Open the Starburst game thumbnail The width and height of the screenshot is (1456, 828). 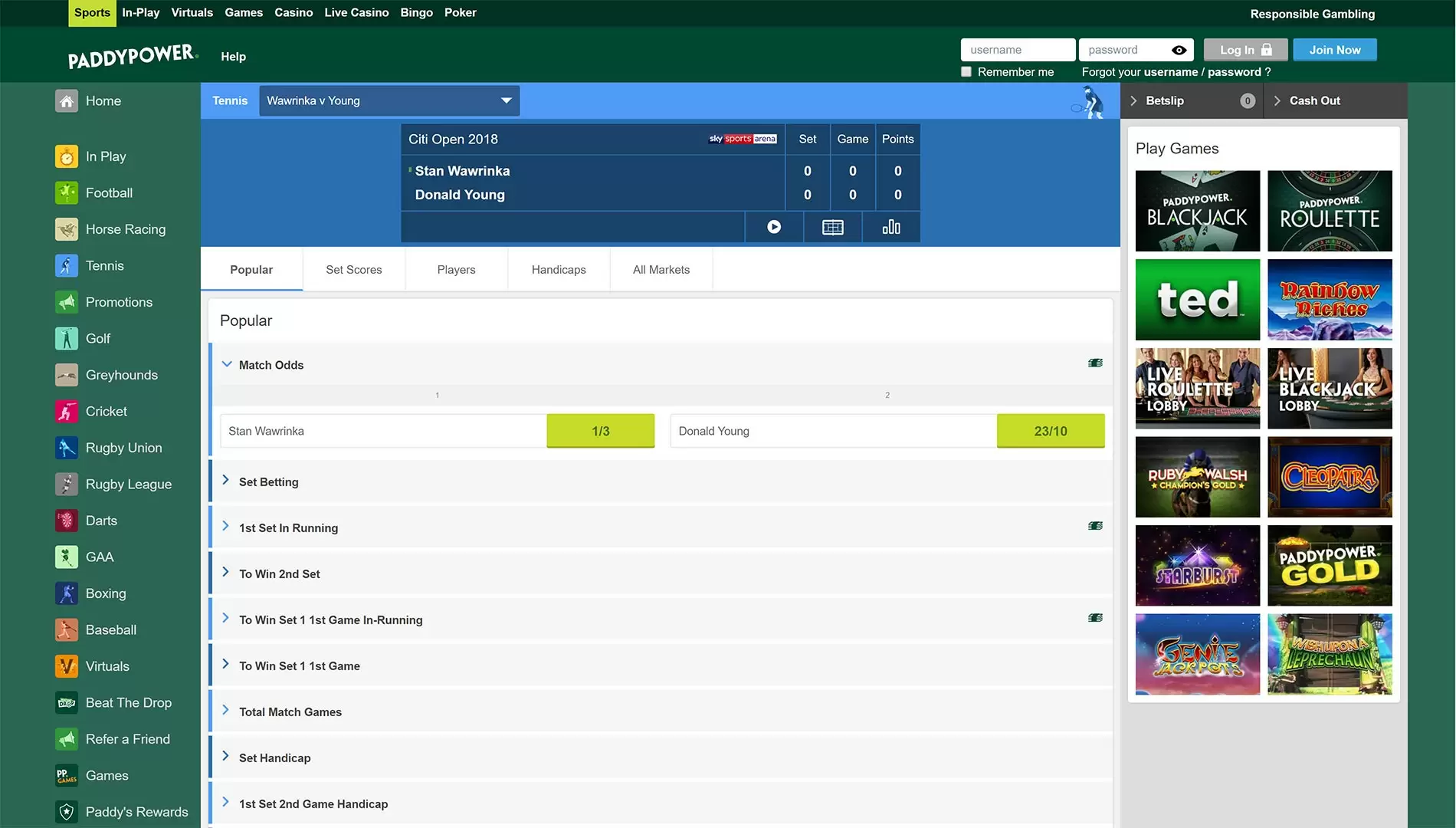[1198, 566]
